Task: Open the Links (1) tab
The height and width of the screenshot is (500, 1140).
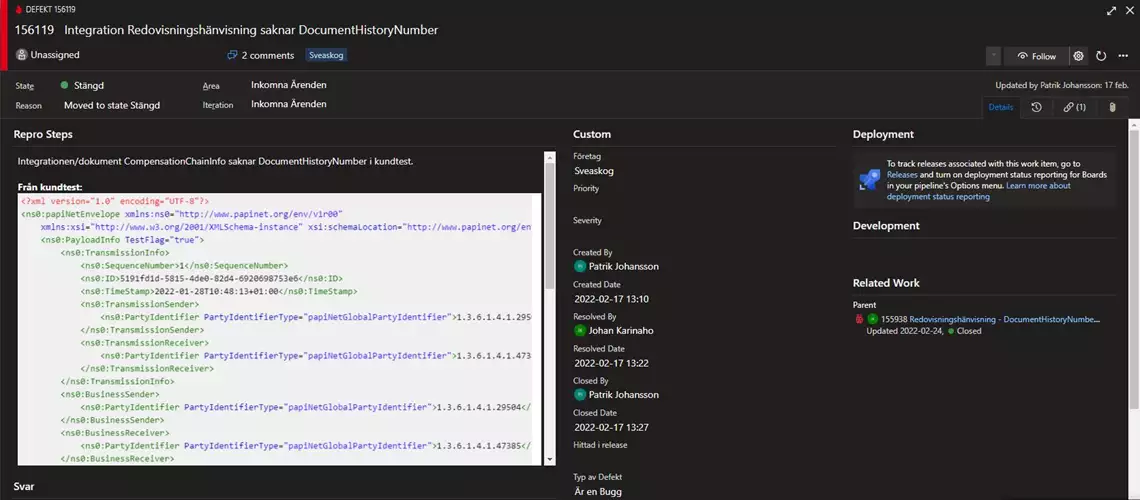Action: (1075, 107)
